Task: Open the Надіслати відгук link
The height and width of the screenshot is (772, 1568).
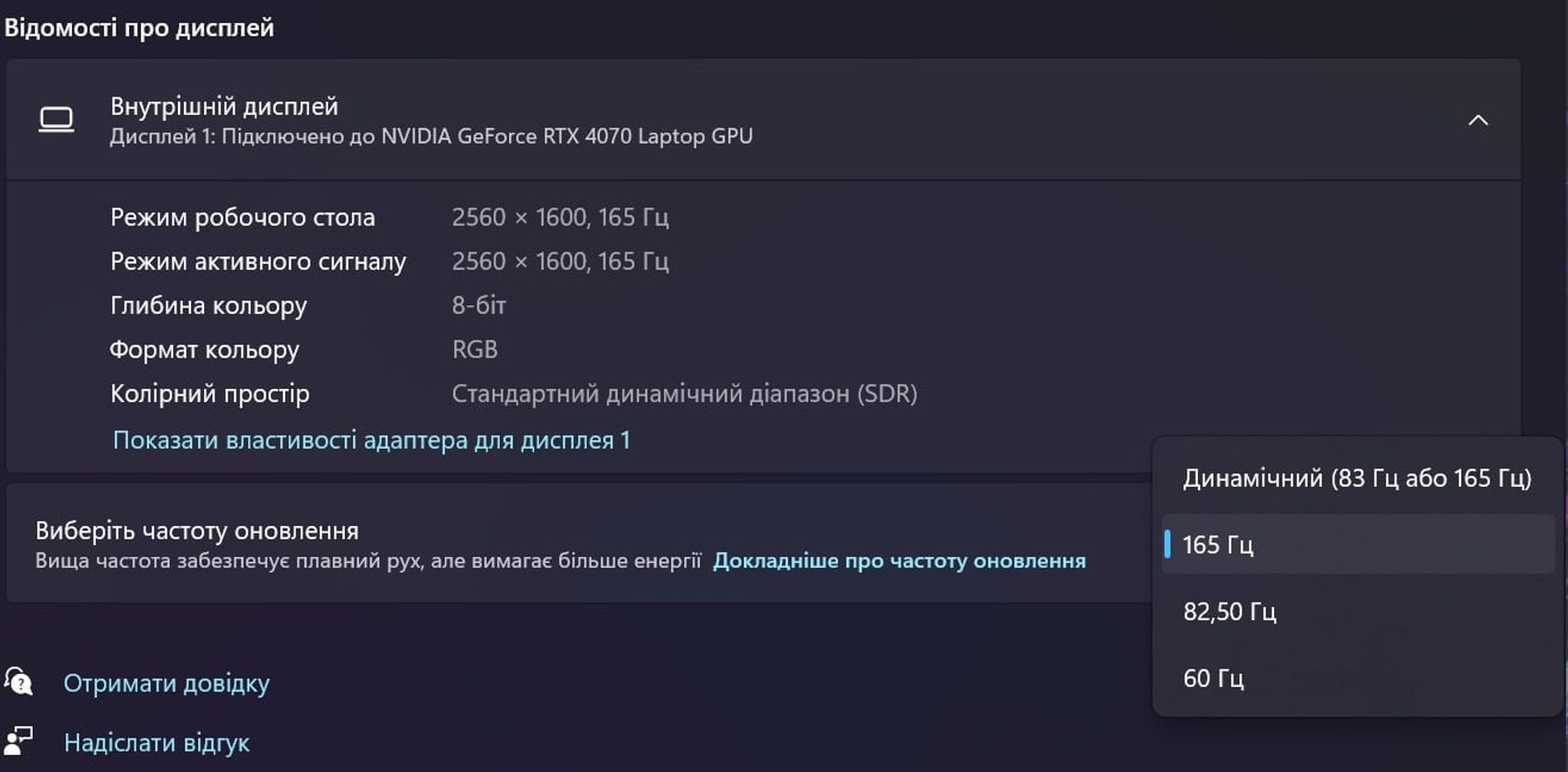Action: click(157, 743)
